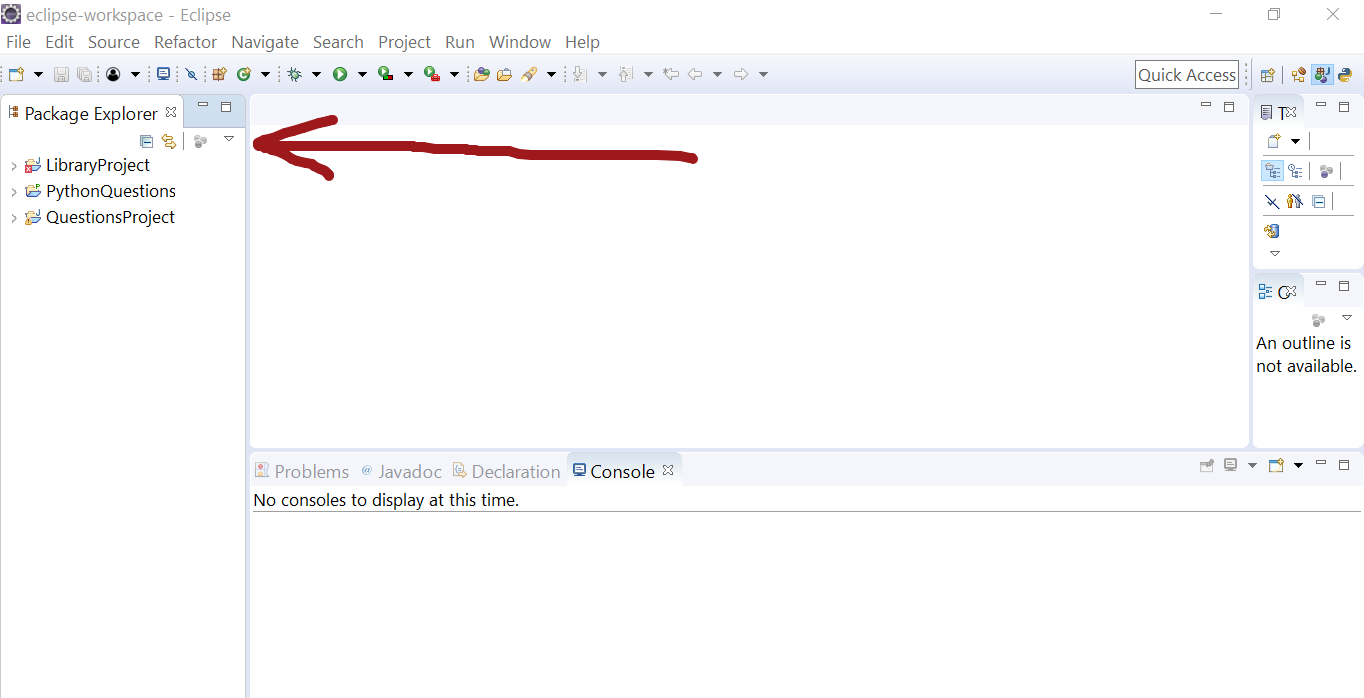
Task: Click the Open Console icon in Console view
Action: 1276,465
